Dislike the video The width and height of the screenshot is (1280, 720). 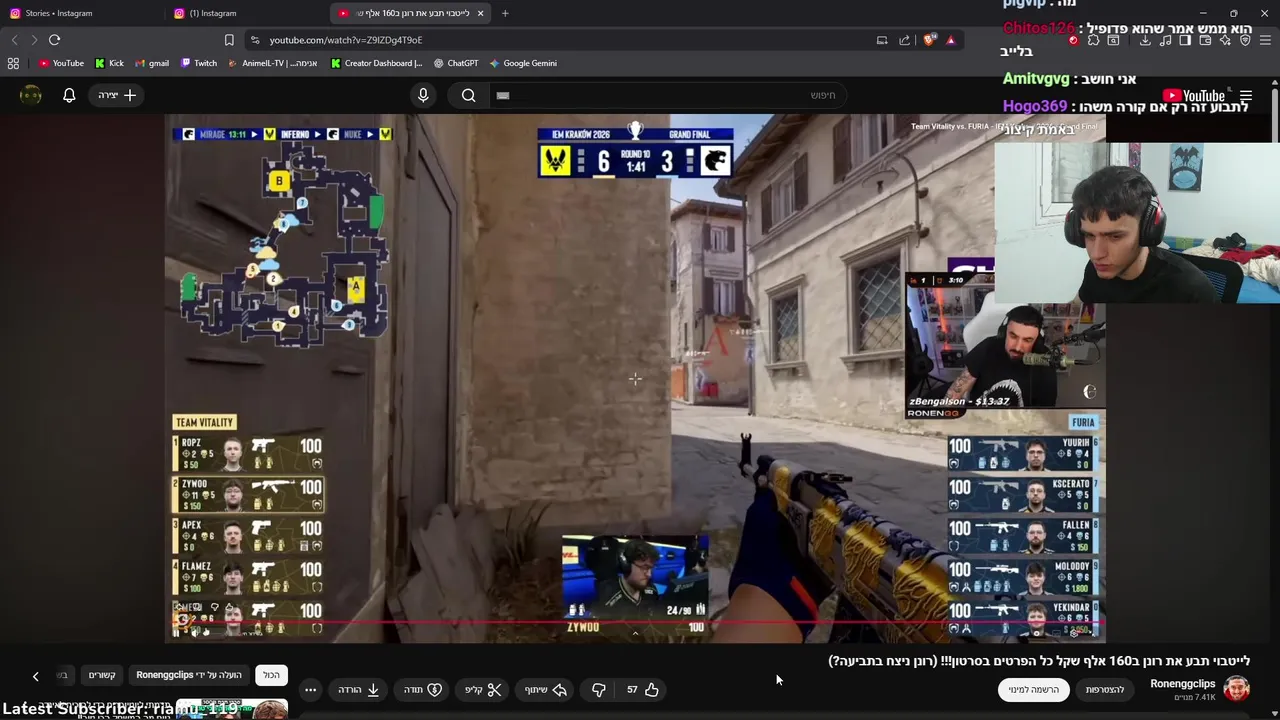[598, 690]
